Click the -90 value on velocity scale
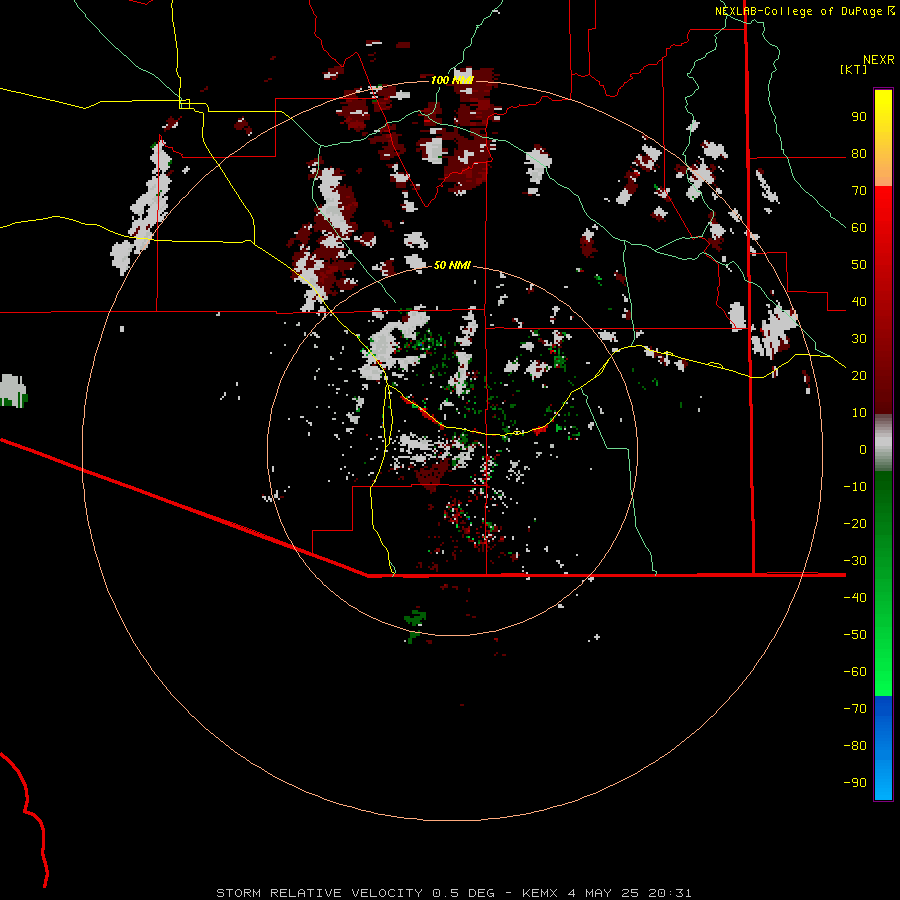Screen dimensions: 900x900 [x=855, y=783]
